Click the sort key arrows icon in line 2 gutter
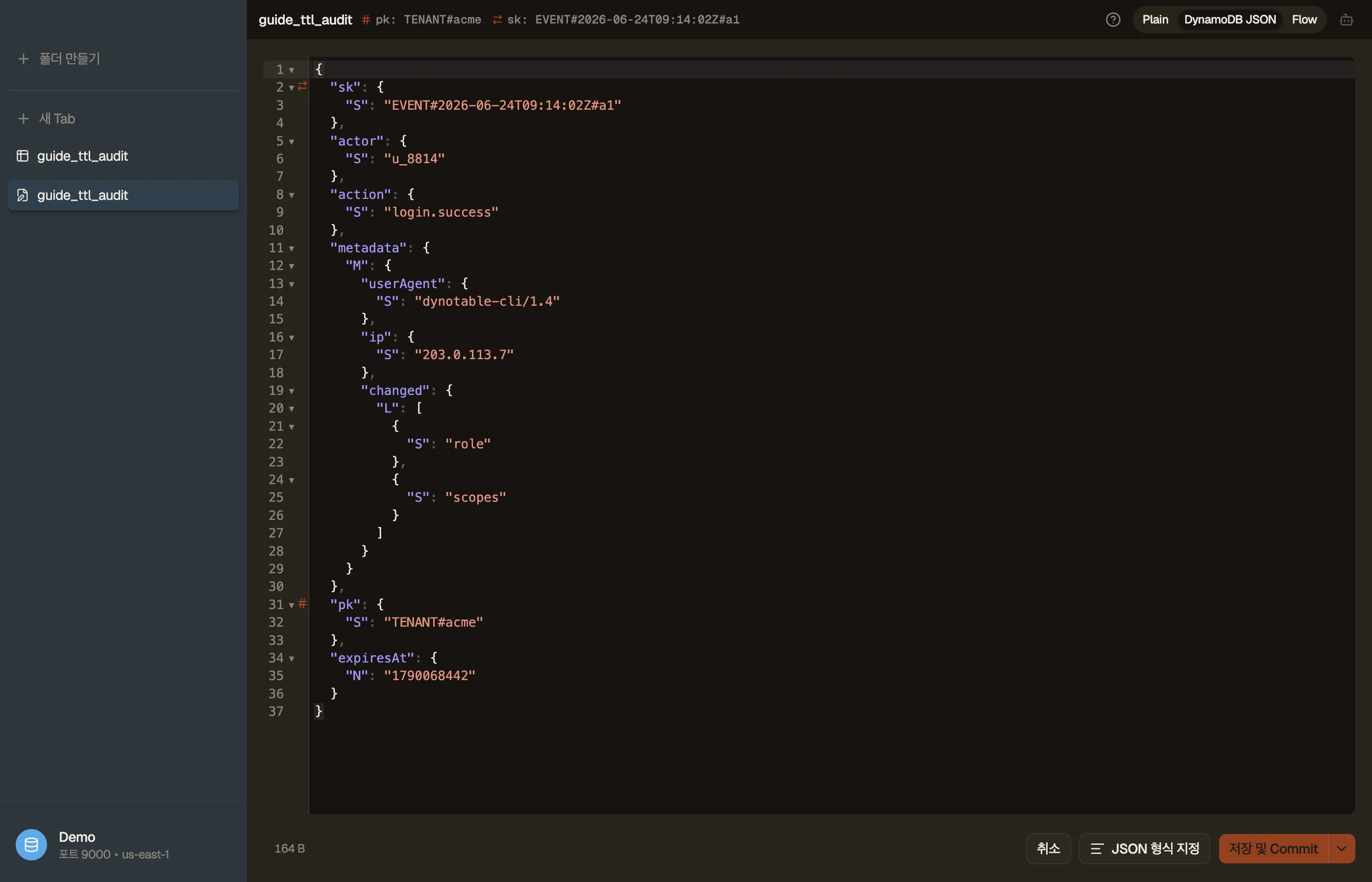 302,86
